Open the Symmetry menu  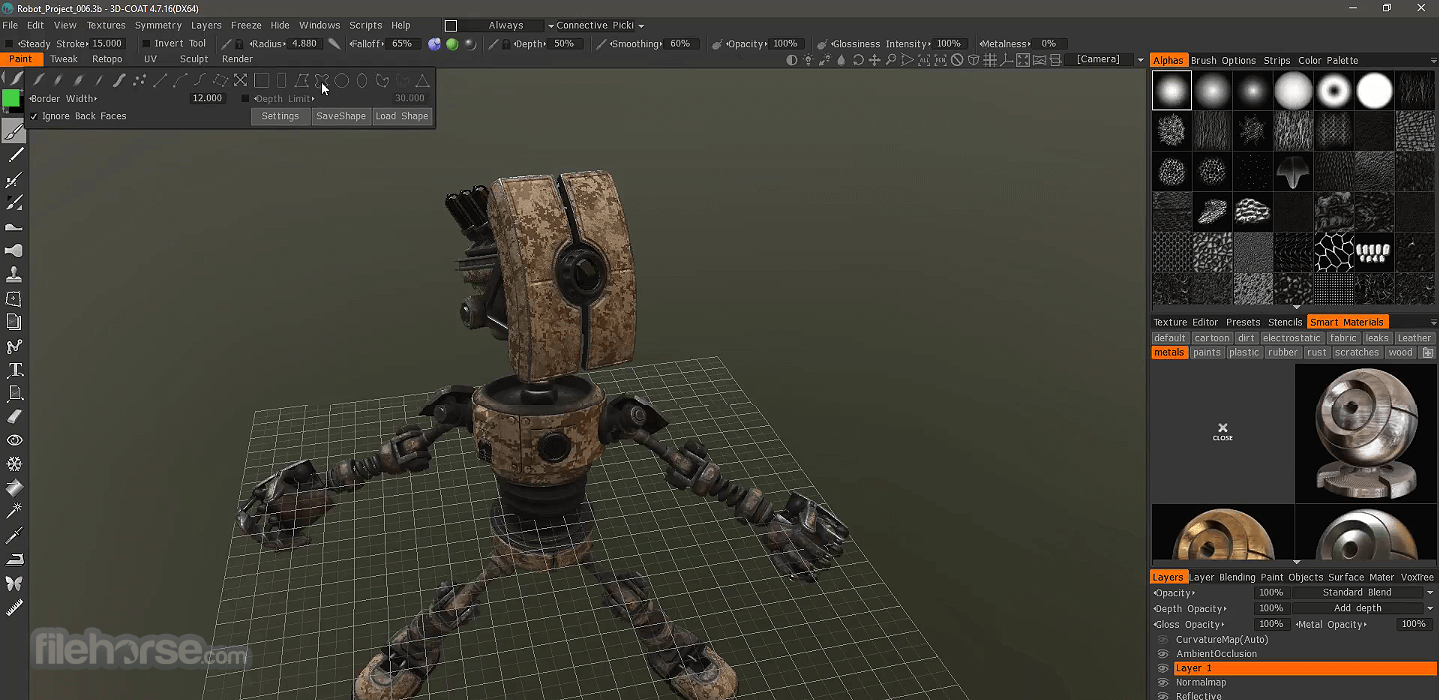[x=158, y=25]
